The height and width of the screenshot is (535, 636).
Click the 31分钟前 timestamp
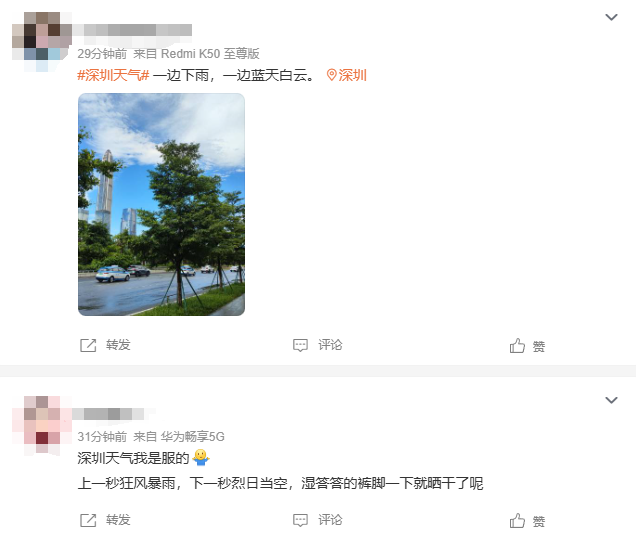102,436
